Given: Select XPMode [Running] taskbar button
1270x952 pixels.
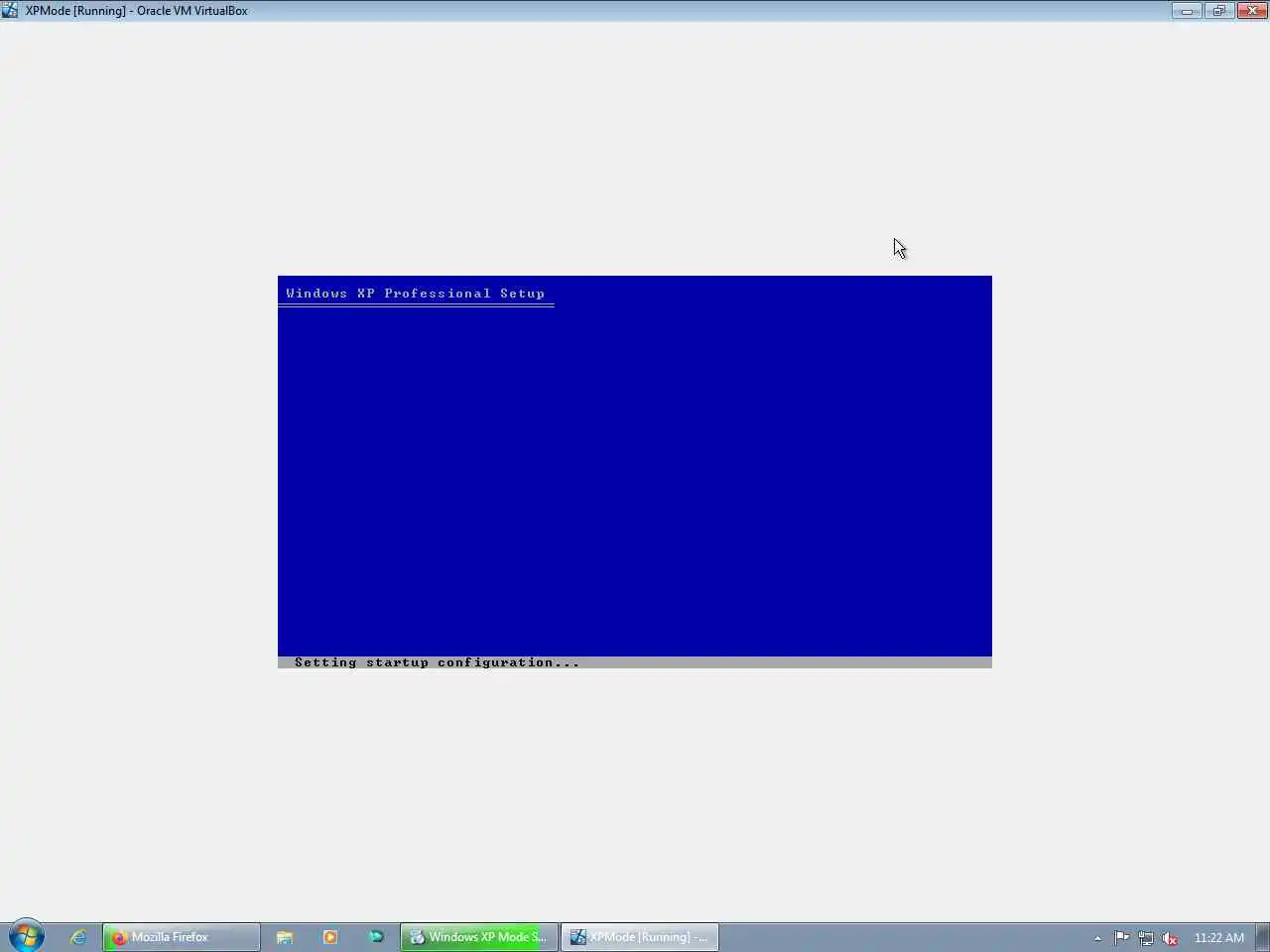Looking at the screenshot, I should tap(640, 937).
